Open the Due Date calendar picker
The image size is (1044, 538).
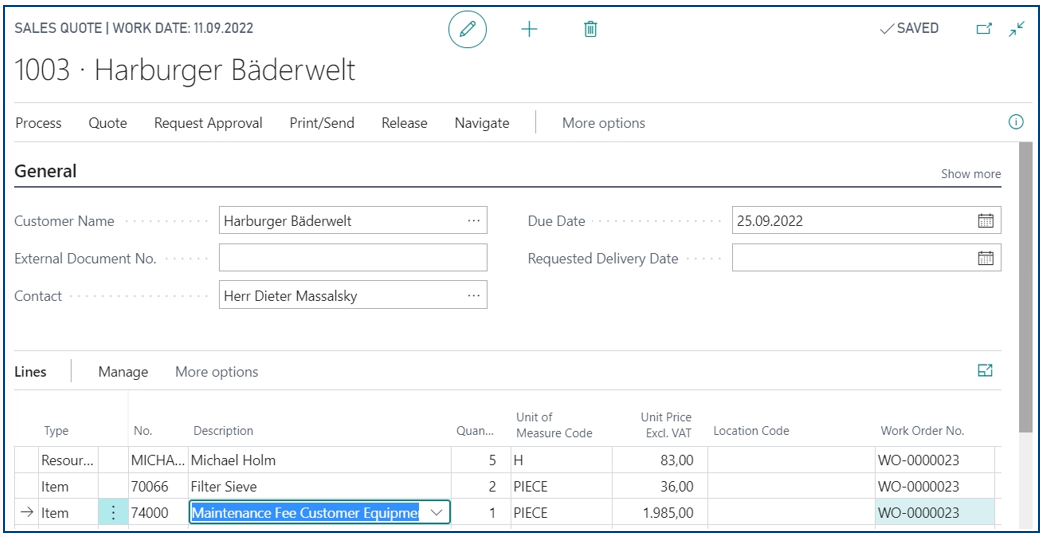(x=985, y=221)
